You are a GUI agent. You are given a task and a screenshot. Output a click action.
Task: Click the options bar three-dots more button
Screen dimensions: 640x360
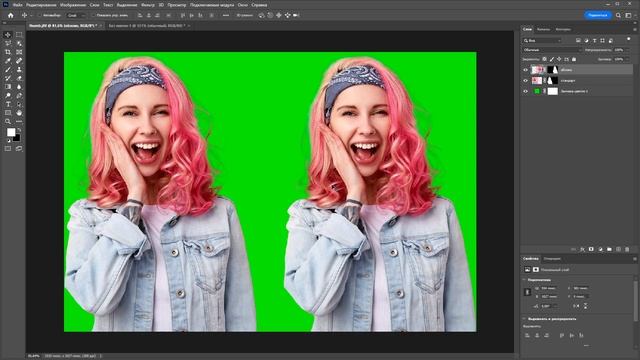point(226,16)
